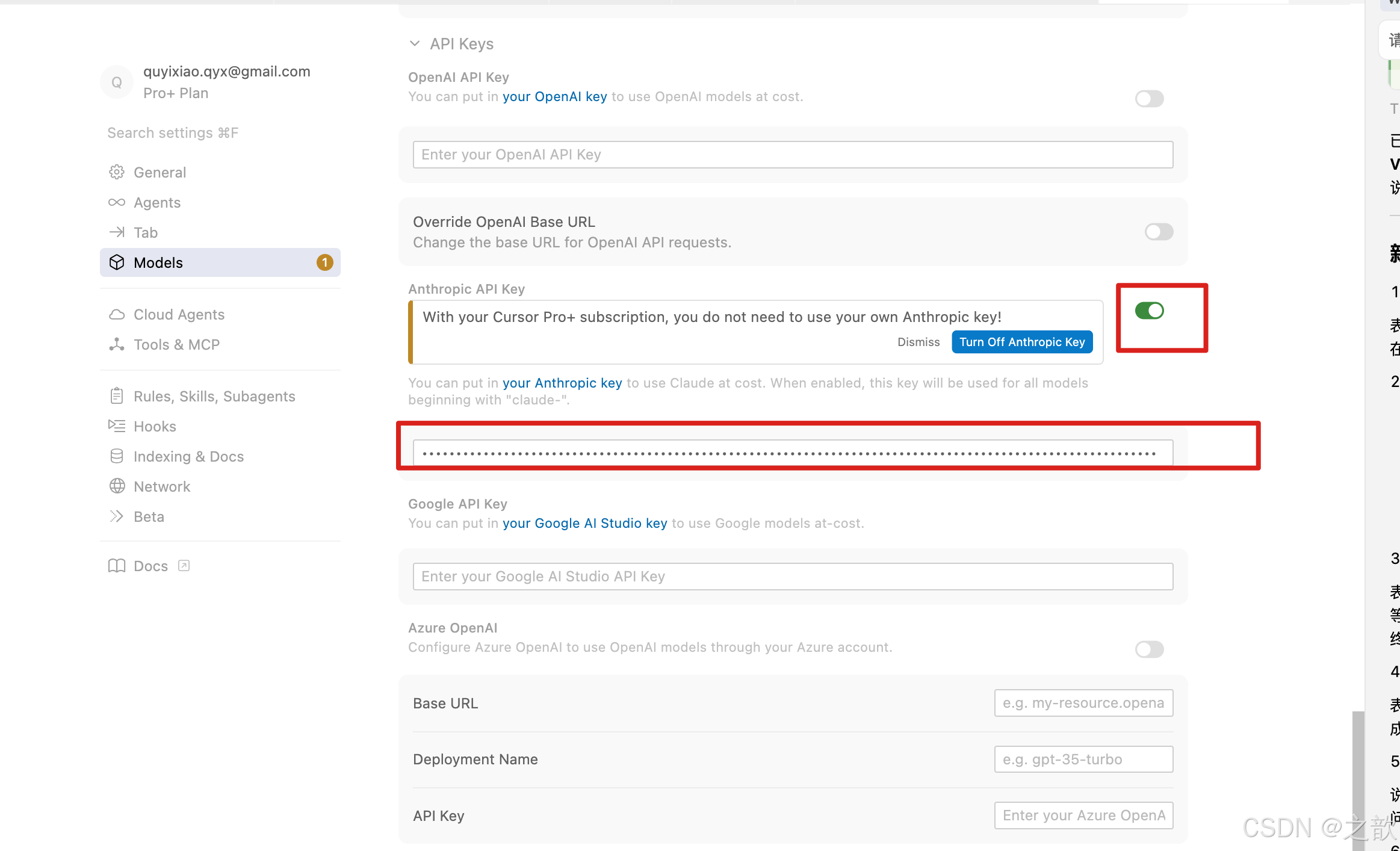The height and width of the screenshot is (851, 1400).
Task: Focus the Enter your OpenAI API Key field
Action: click(x=793, y=155)
